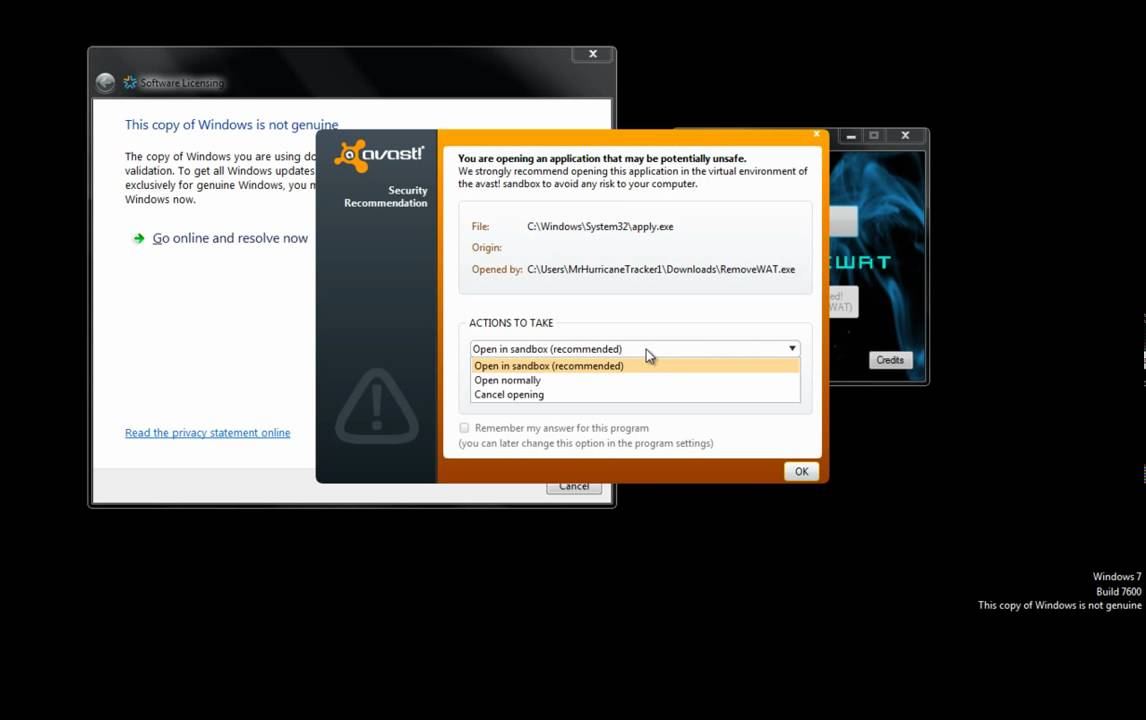Click the avast! logo in the security dialog
This screenshot has height=720, width=1146.
click(x=379, y=156)
